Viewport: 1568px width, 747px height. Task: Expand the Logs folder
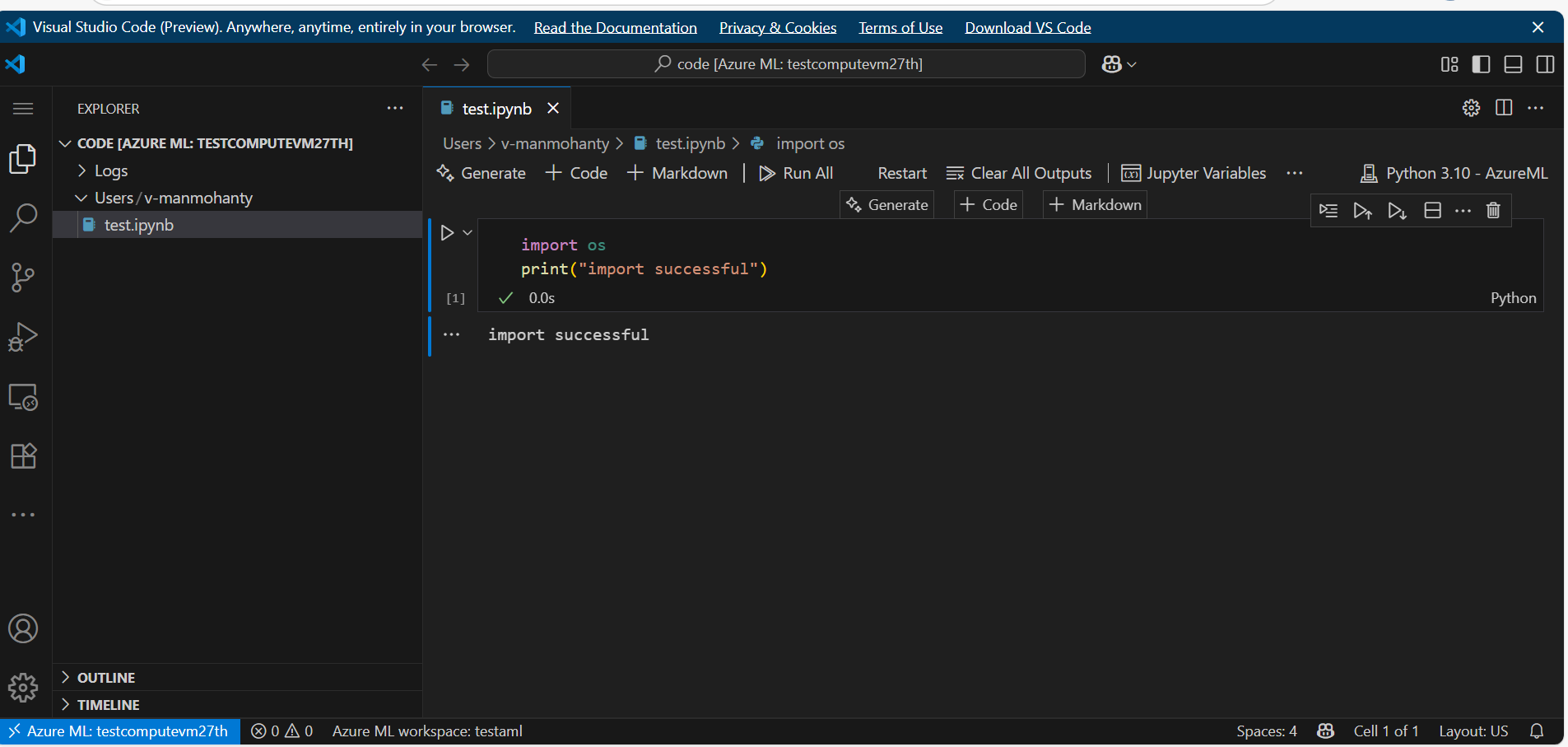110,170
